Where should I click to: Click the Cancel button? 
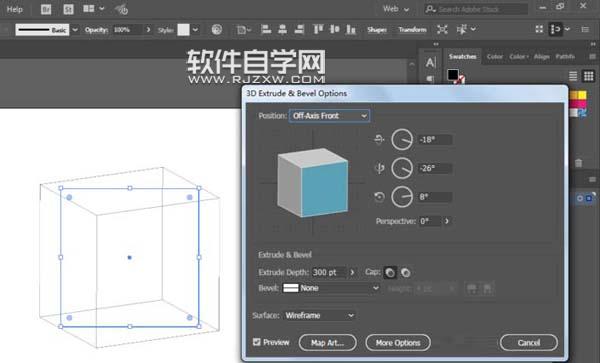[528, 342]
